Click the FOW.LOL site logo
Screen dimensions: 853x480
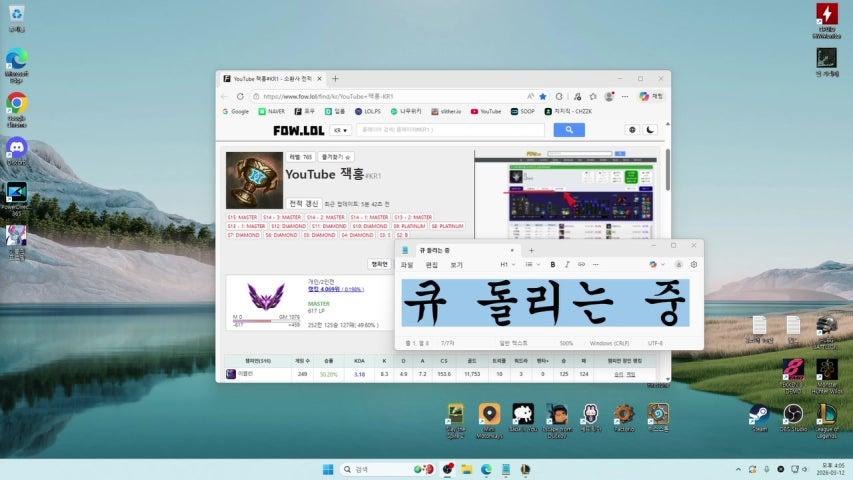click(299, 131)
